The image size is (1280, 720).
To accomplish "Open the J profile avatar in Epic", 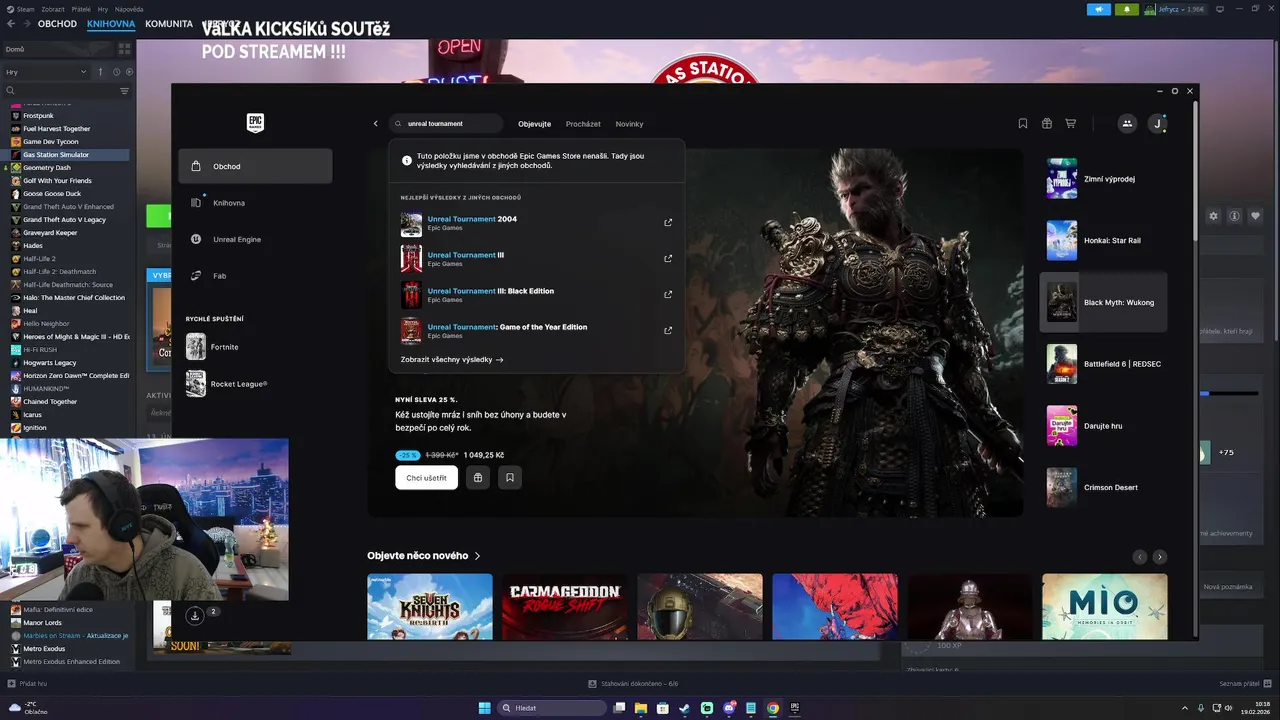I will (x=1157, y=124).
